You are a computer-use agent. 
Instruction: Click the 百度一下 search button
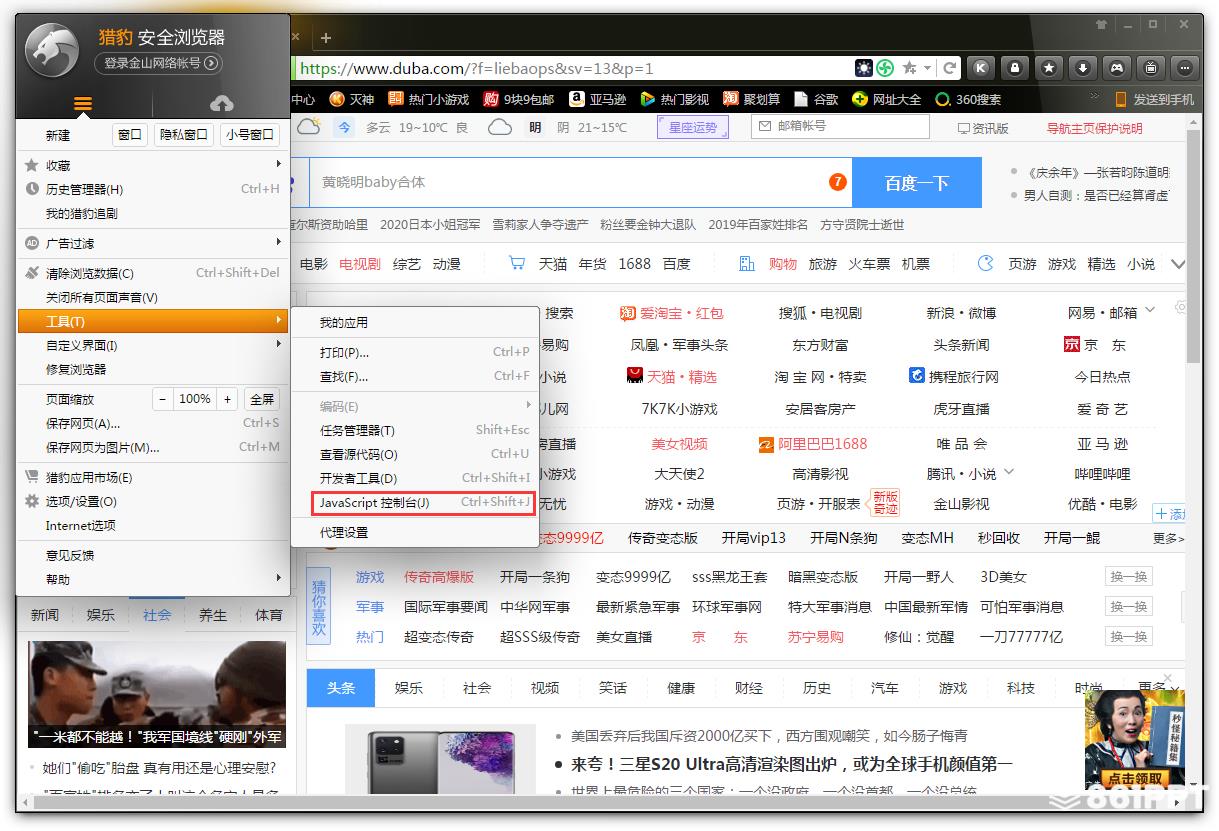point(917,183)
